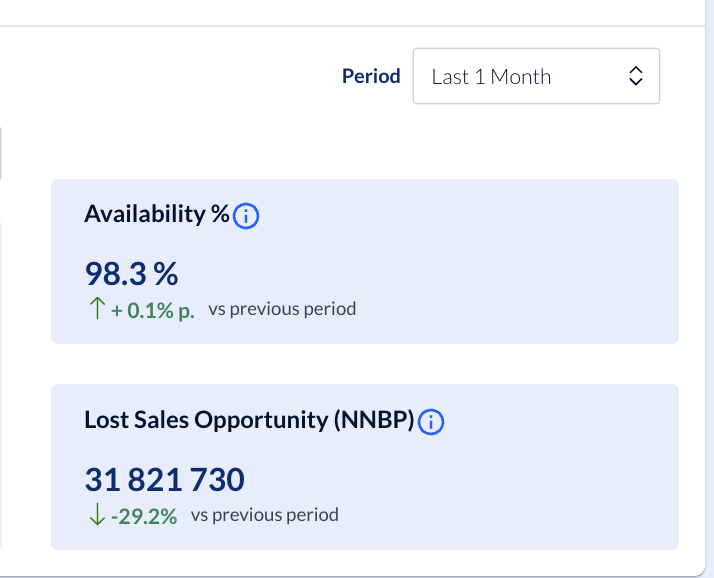The height and width of the screenshot is (578, 714).
Task: Select the 'Lost Sales Opportunity (NNBP)' heading
Action: (249, 420)
